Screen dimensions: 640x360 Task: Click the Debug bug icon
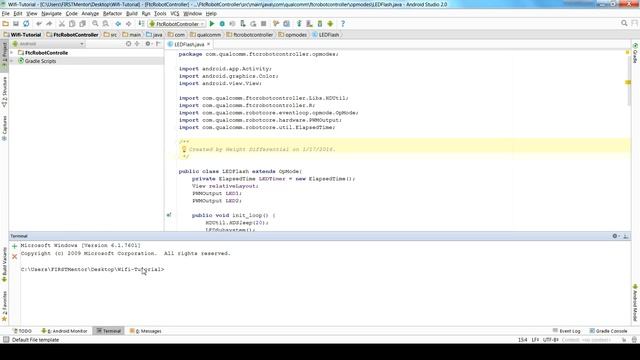click(222, 24)
